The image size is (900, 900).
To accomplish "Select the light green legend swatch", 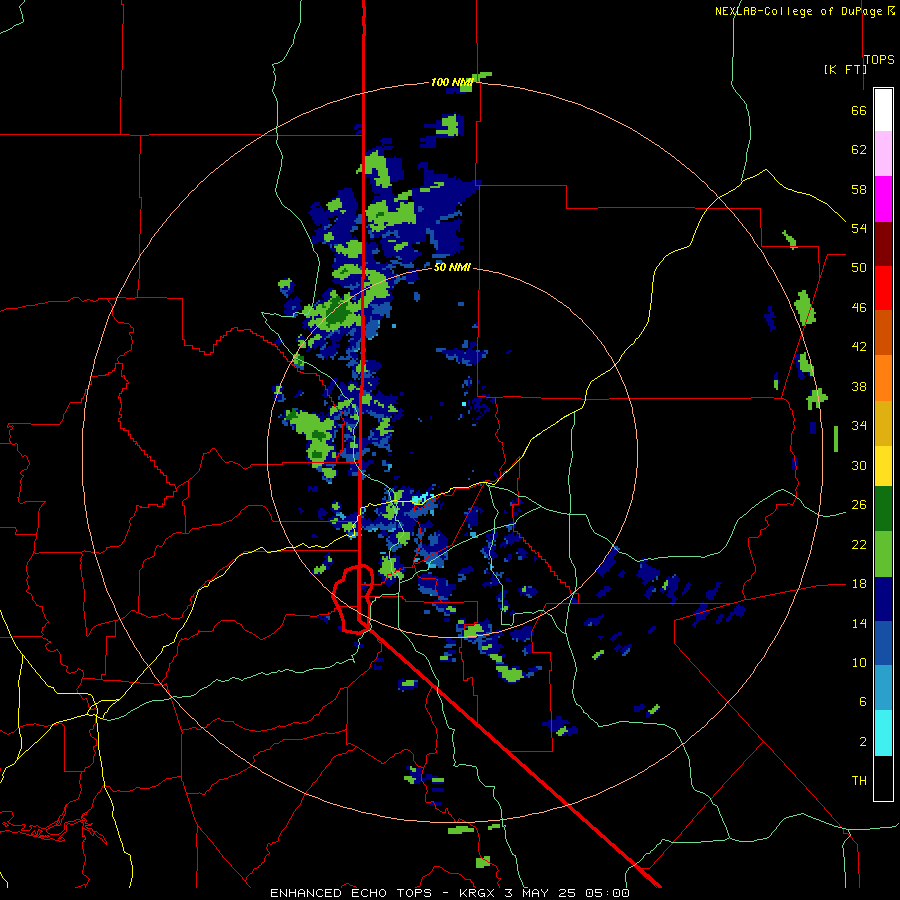I will click(x=883, y=554).
